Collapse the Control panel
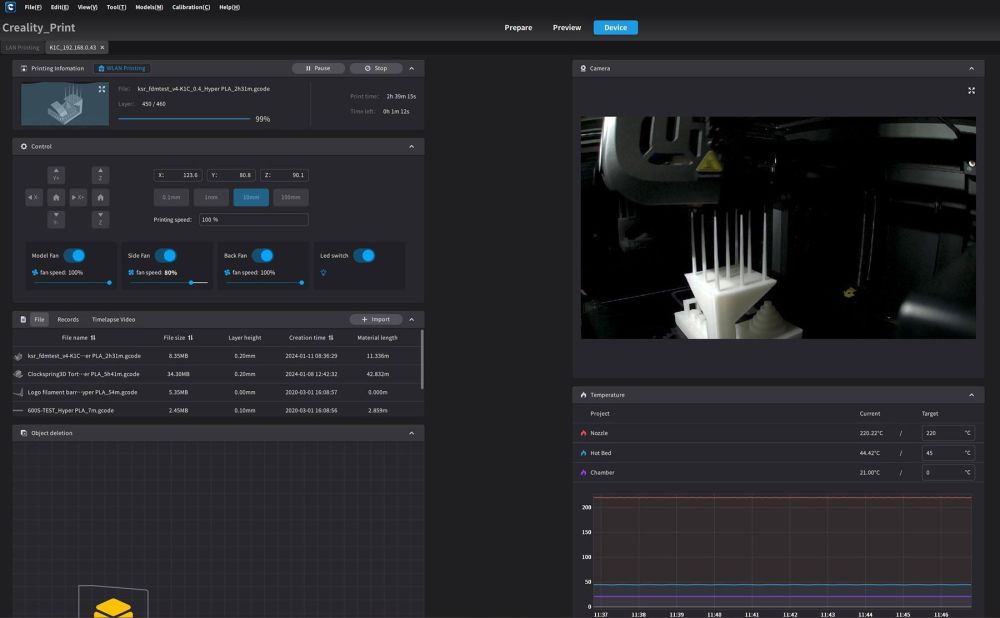Screen dimensions: 1000x618 tap(411, 146)
